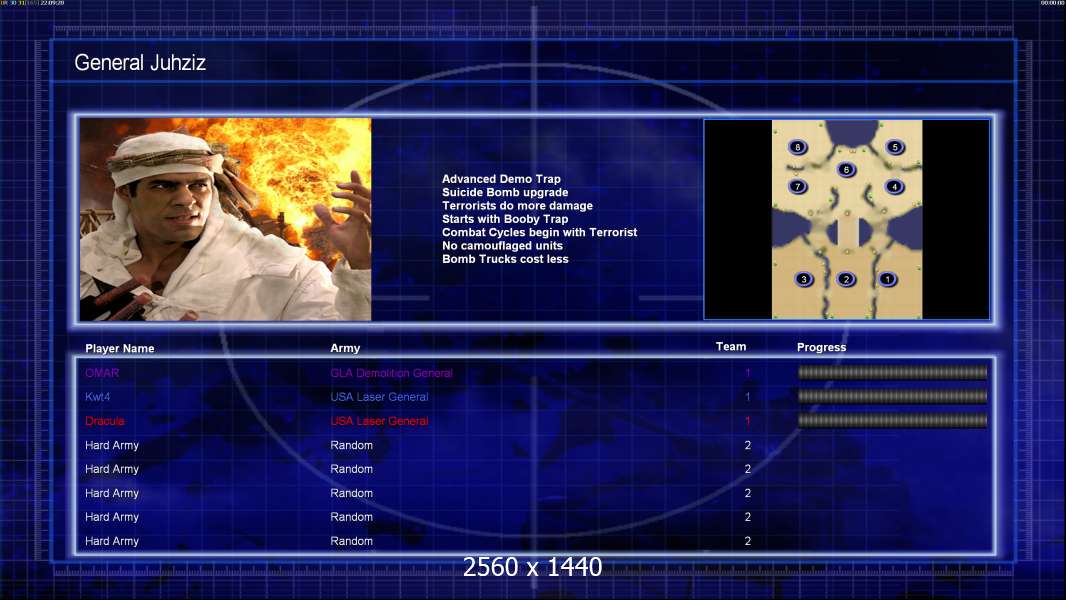Click team number in OMAR's row
Screen dimensions: 1066x600
747,373
